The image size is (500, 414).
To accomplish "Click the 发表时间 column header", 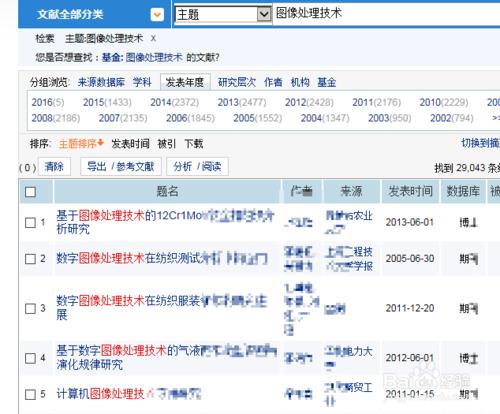I will (x=410, y=191).
